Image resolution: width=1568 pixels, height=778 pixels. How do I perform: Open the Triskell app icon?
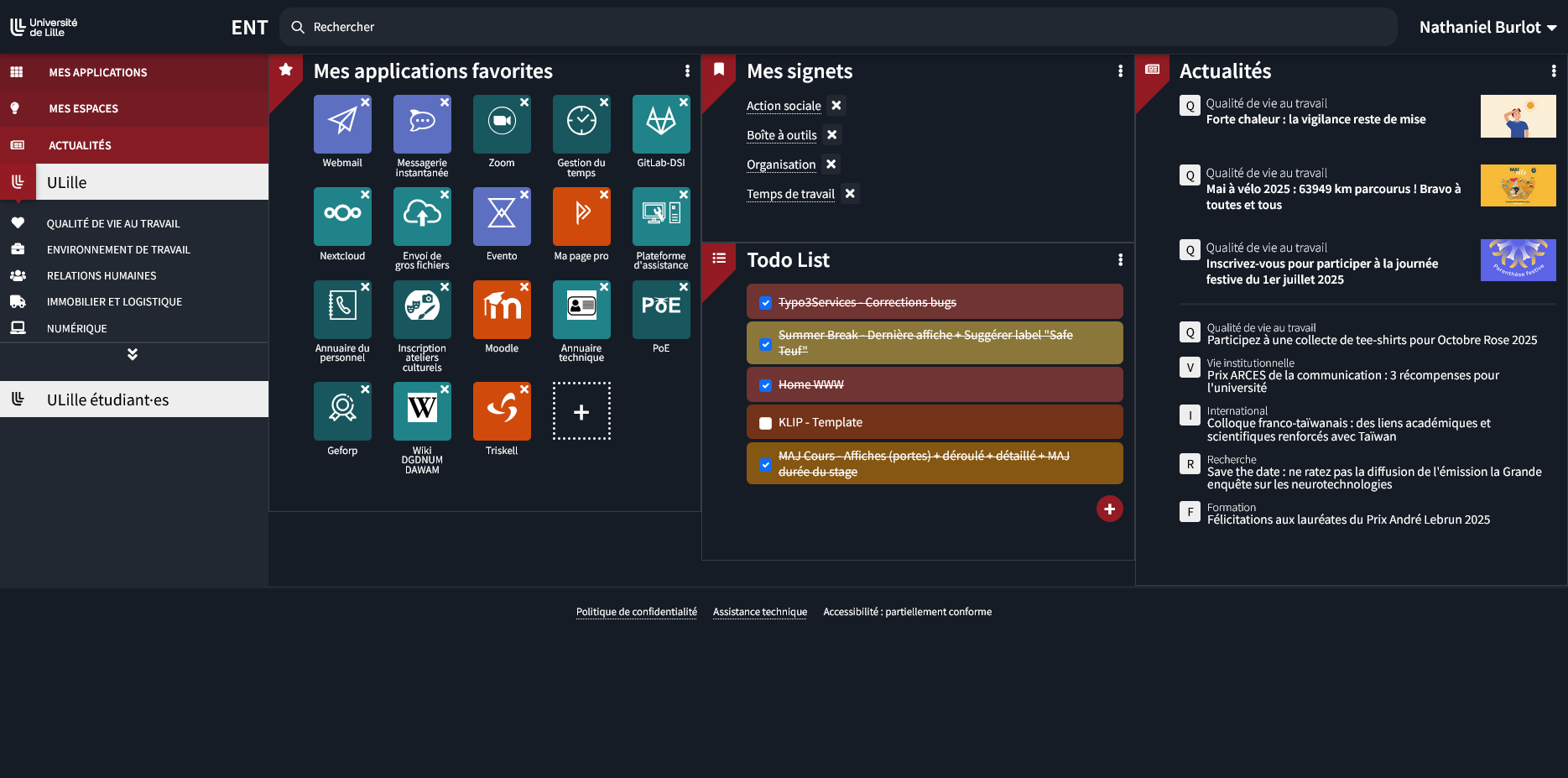point(502,411)
